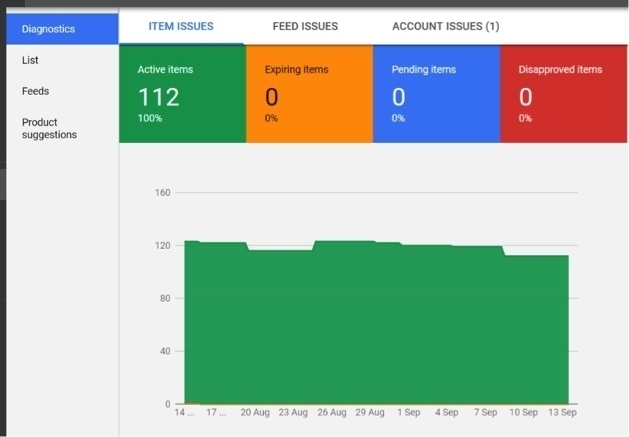Click the 112 active items count

pyautogui.click(x=158, y=97)
